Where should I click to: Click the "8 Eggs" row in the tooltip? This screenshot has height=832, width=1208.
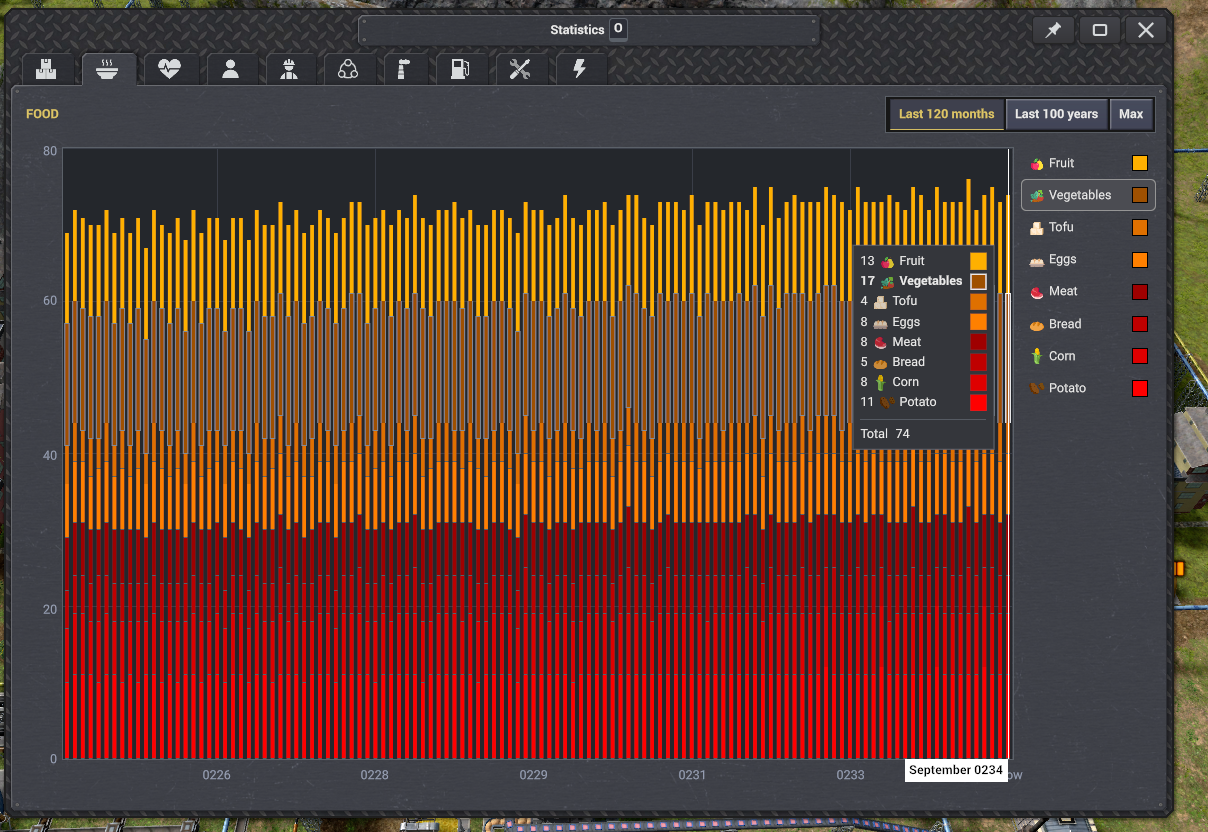(x=923, y=322)
